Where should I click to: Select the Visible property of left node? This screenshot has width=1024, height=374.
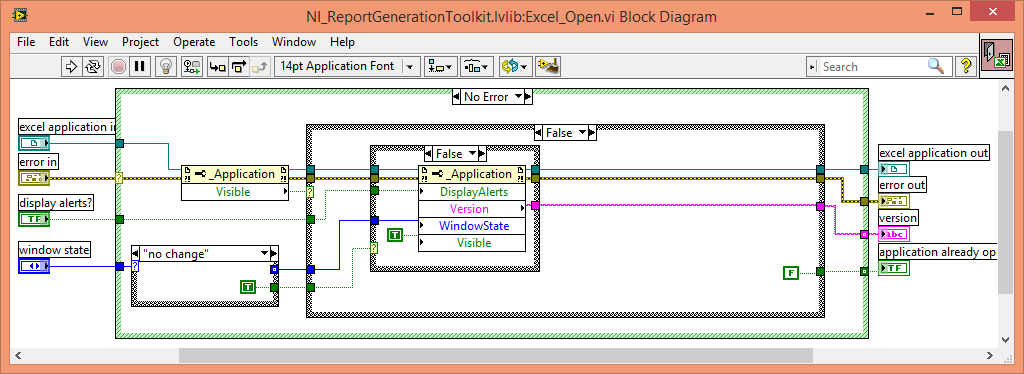coord(234,192)
